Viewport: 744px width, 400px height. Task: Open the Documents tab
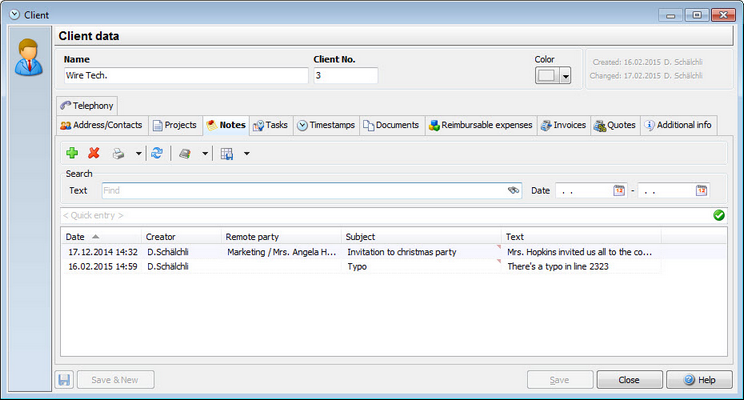coord(391,125)
